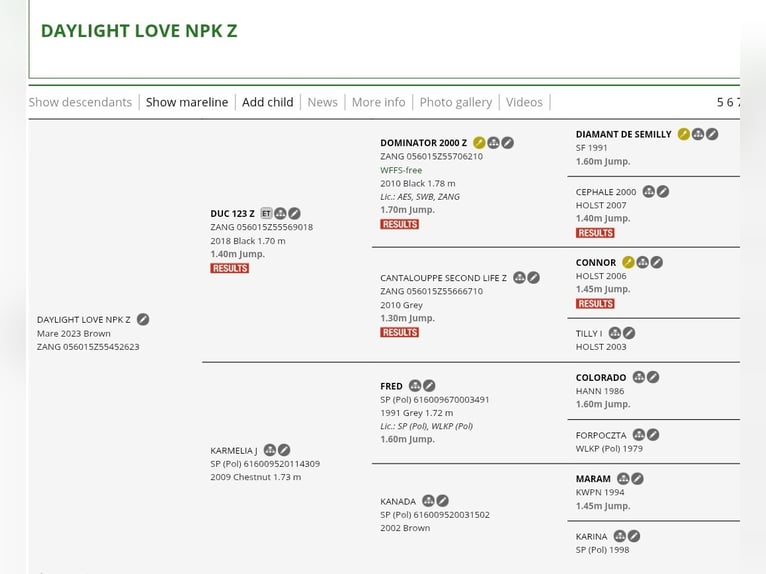
Task: Open the Show mareline tab
Action: click(187, 102)
